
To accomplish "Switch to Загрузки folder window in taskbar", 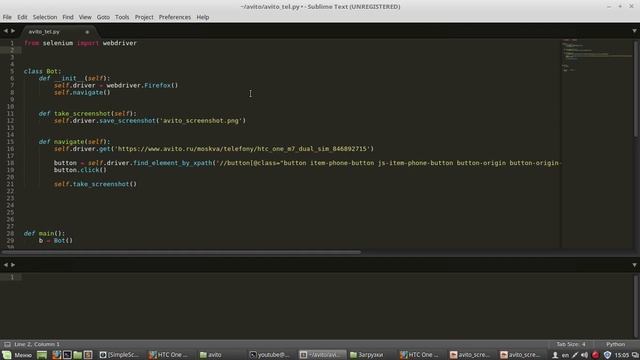I will point(367,355).
